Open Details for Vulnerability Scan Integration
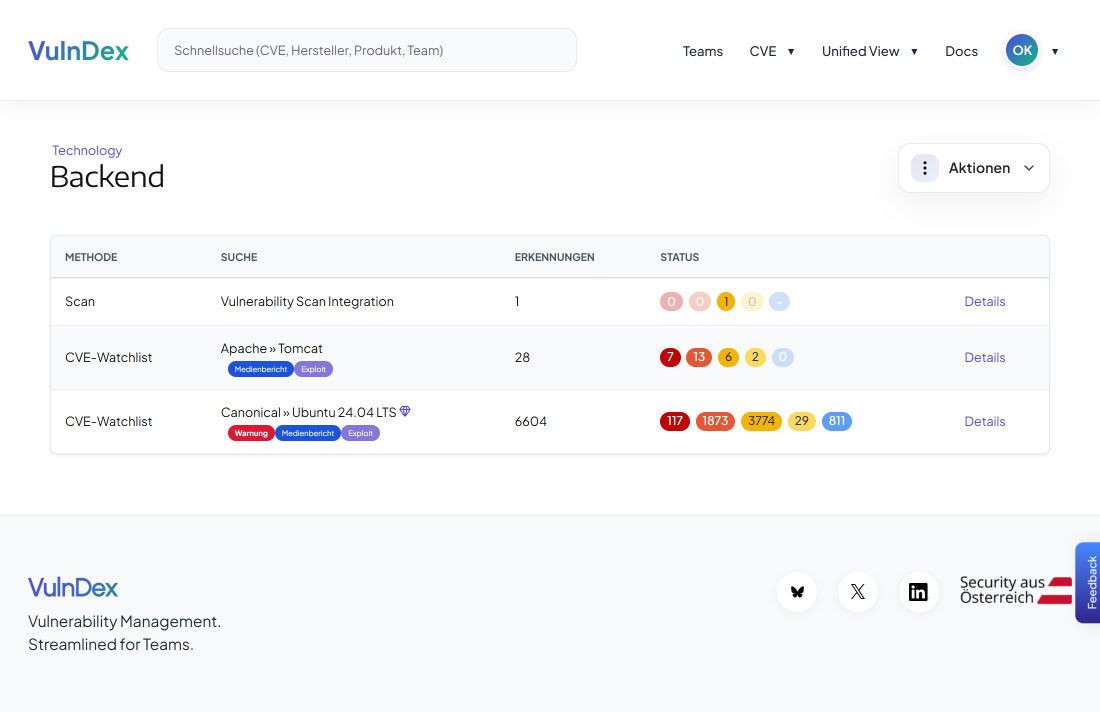 pos(984,301)
